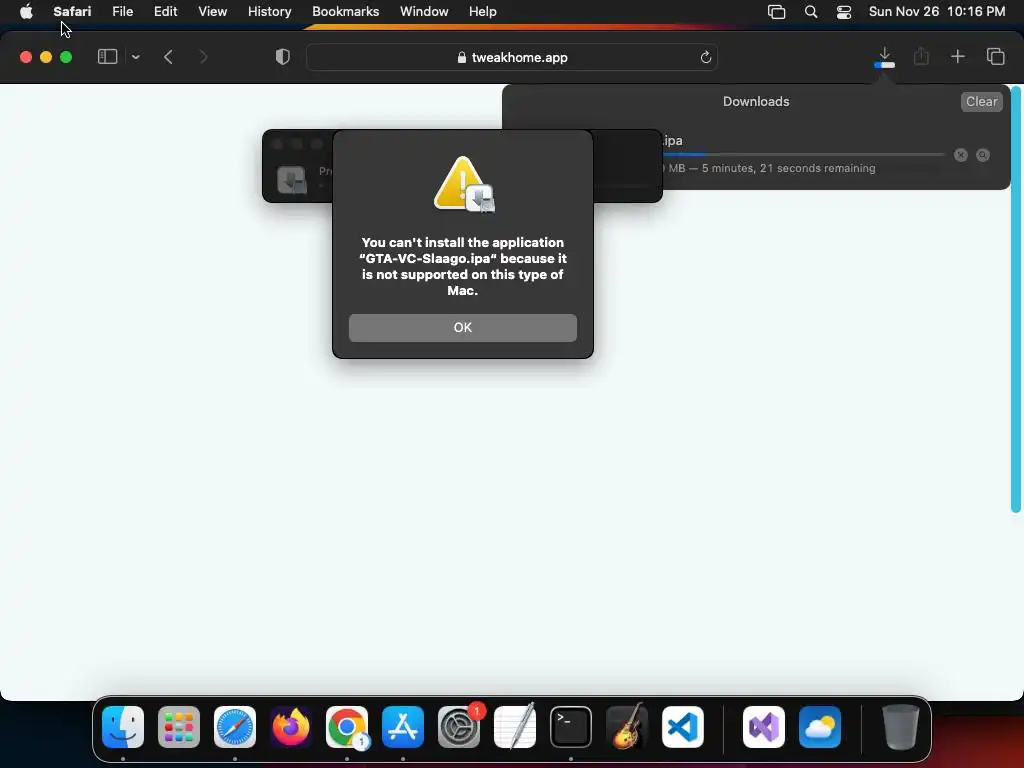
Task: Show Safari tab overview
Action: coord(995,57)
